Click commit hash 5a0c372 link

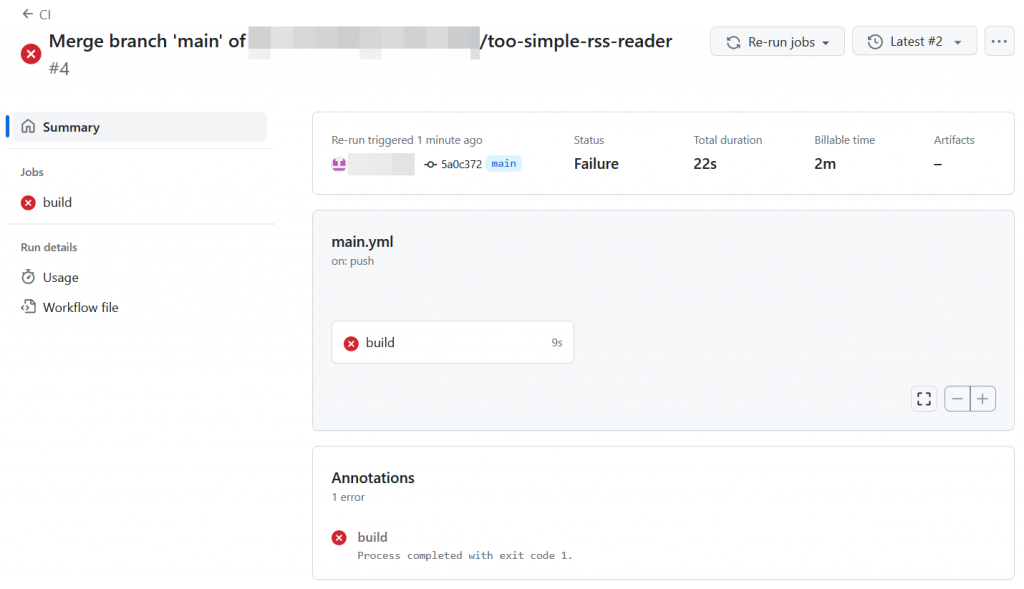click(461, 164)
